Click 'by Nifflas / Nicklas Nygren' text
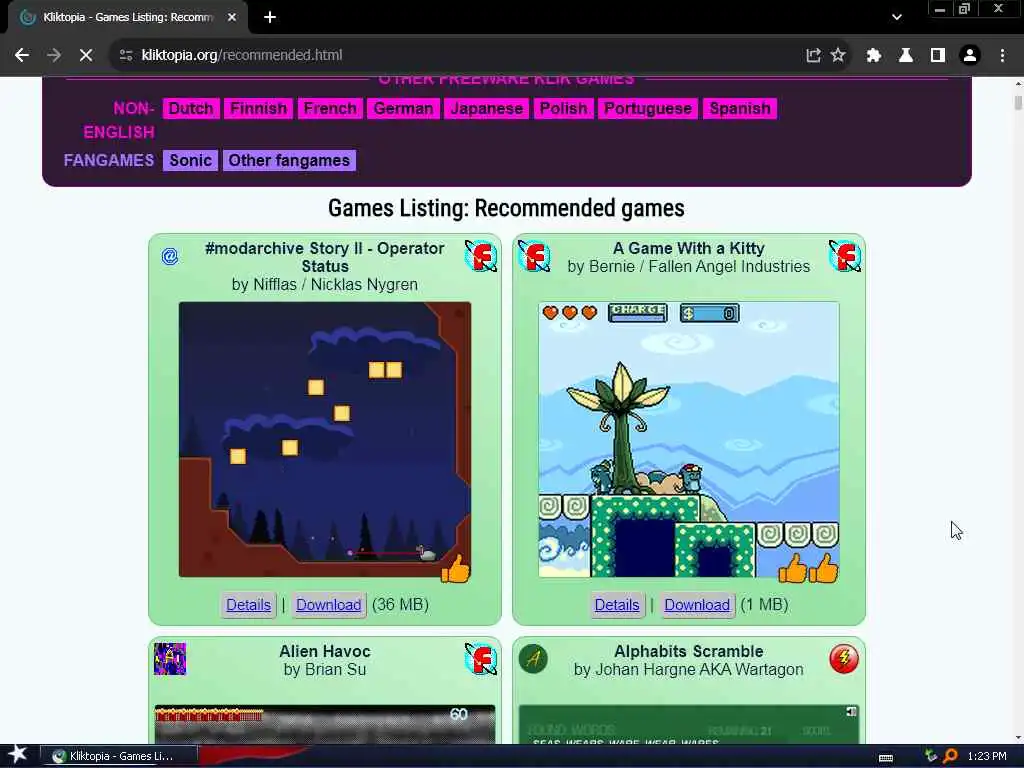 325,285
